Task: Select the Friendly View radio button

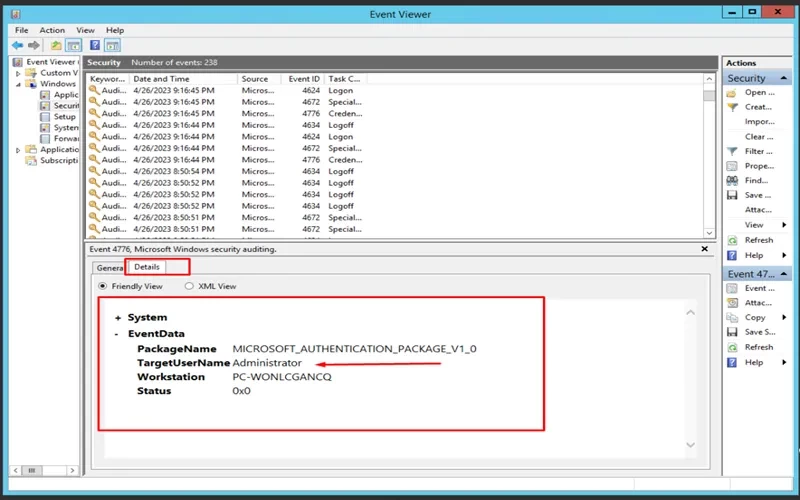Action: pos(103,286)
